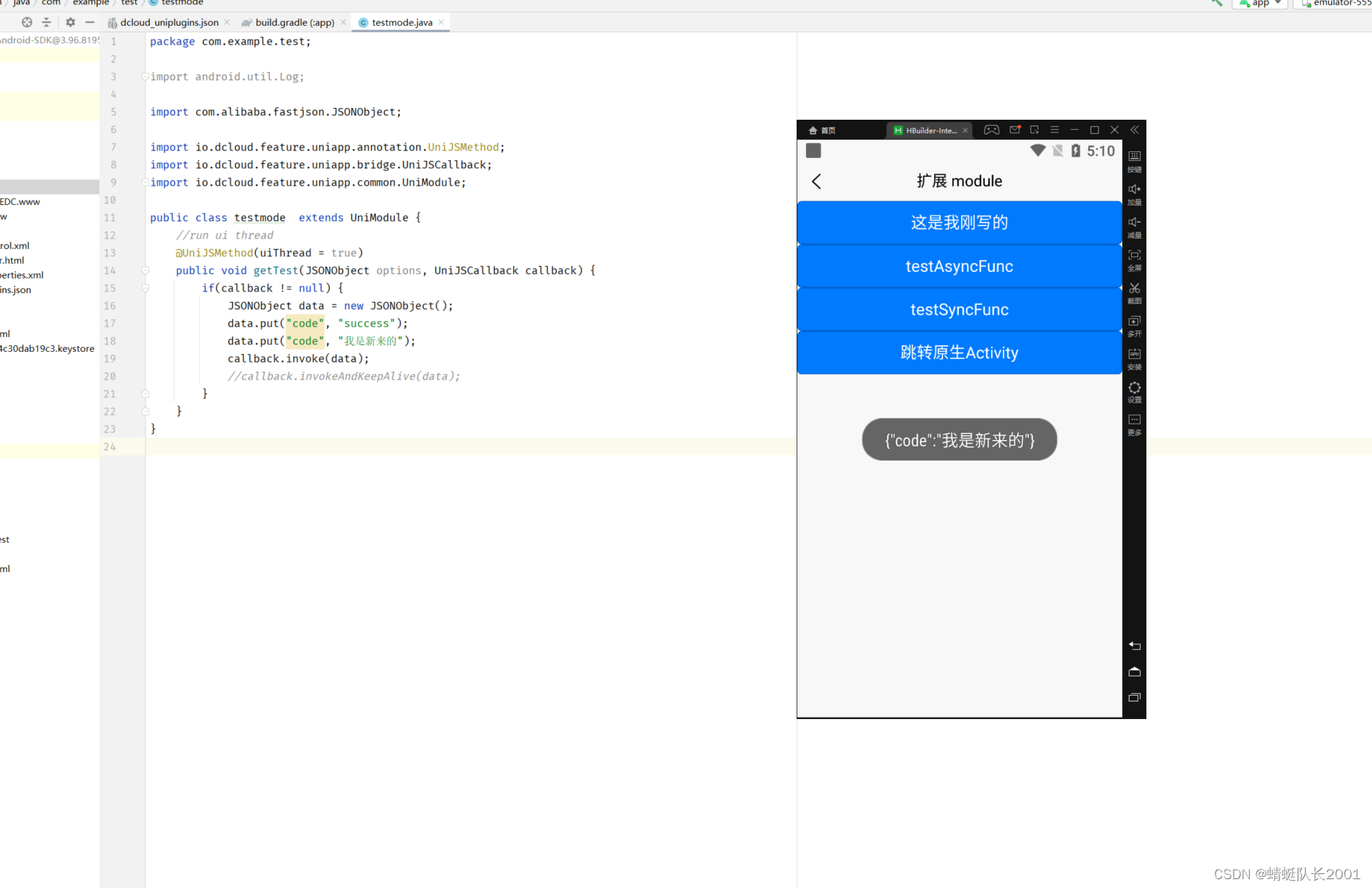Image resolution: width=1372 pixels, height=888 pixels.
Task: Click the gamepad icon in emulator title bar
Action: pyautogui.click(x=991, y=130)
